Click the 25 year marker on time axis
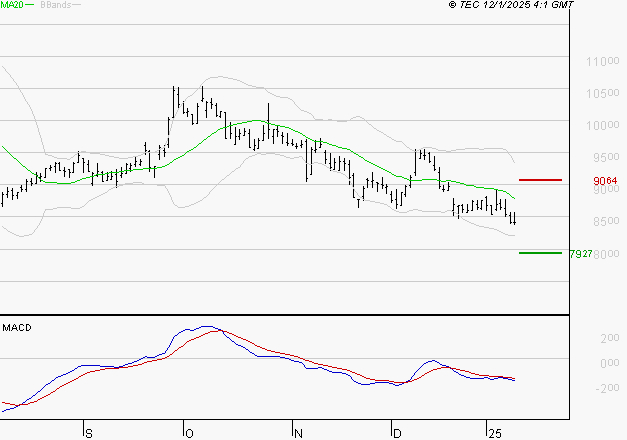Image resolution: width=627 pixels, height=440 pixels. coord(495,434)
